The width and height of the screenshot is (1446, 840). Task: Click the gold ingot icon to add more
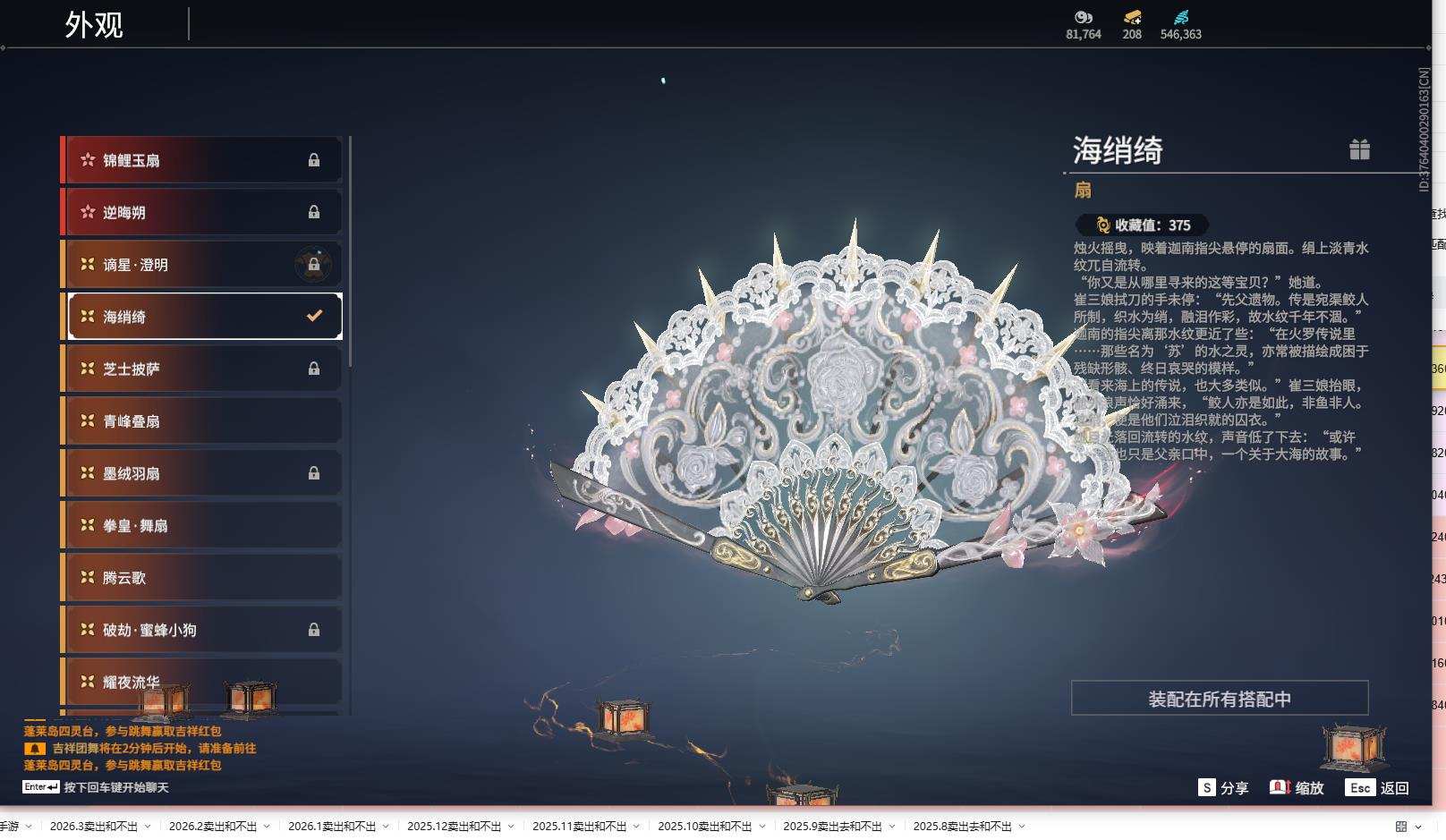[x=1130, y=16]
